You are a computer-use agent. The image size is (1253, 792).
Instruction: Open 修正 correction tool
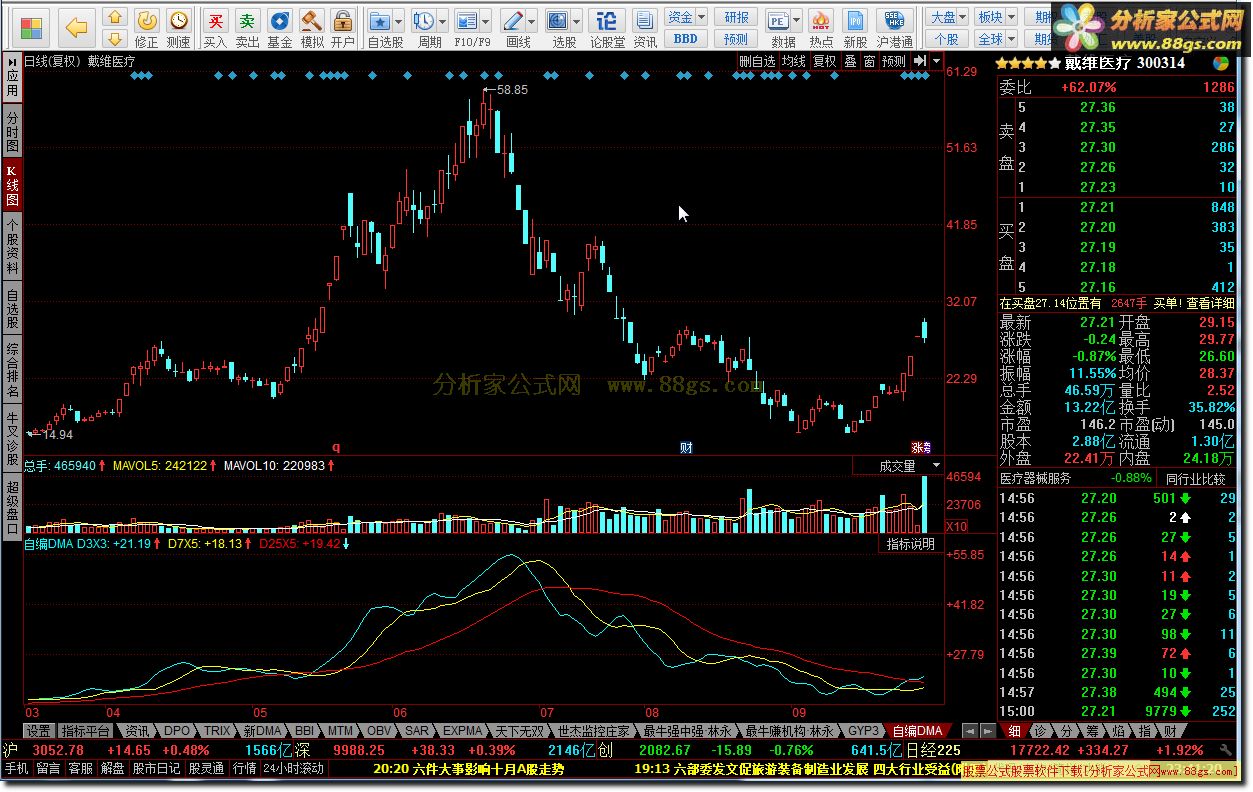146,27
